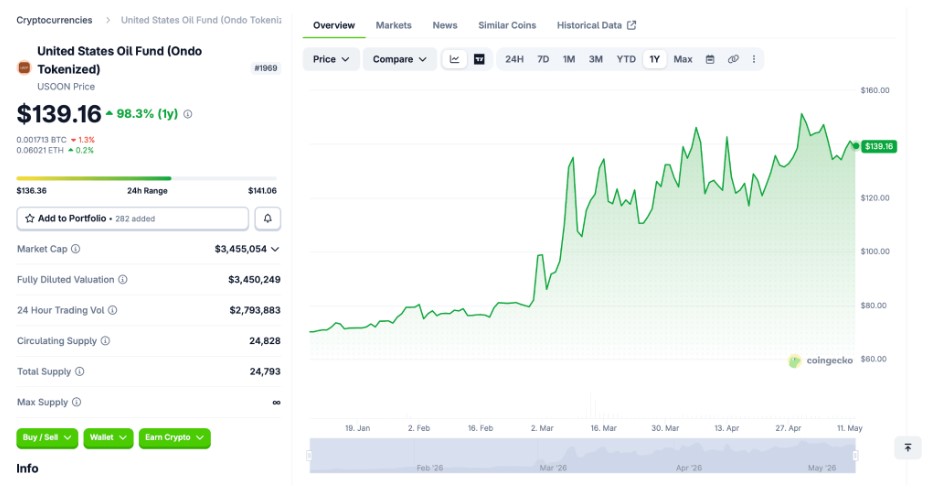The image size is (934, 495).
Task: Open the calendar date range picker
Action: tap(710, 59)
